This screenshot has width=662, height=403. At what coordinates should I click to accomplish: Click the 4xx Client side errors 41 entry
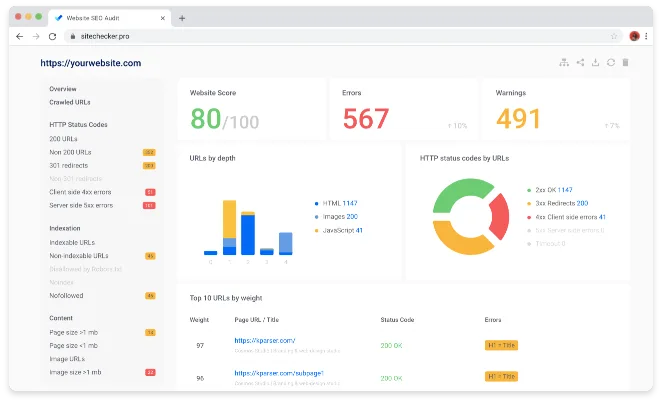566,217
